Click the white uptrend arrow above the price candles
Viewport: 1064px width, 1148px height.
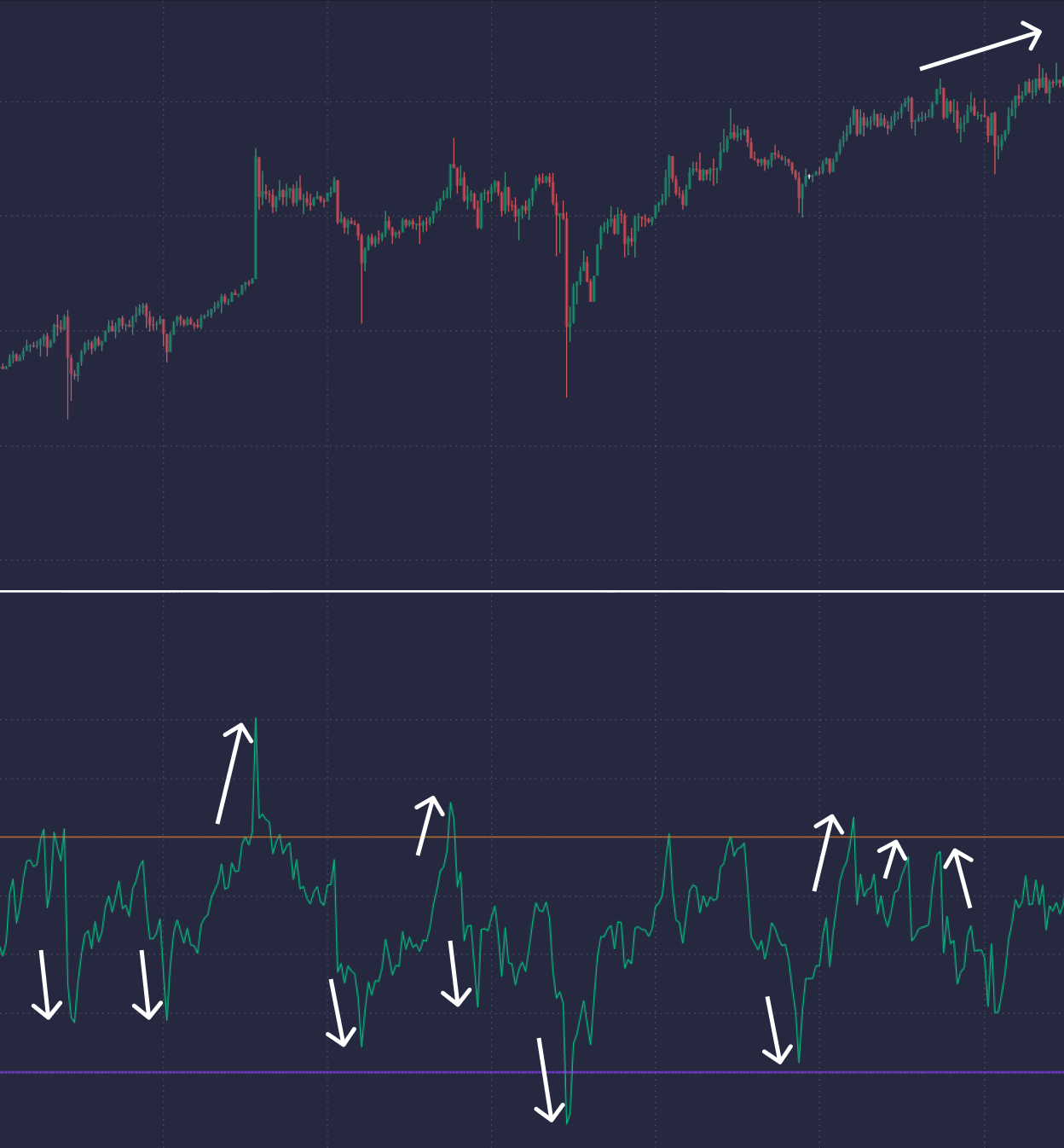coord(980,50)
